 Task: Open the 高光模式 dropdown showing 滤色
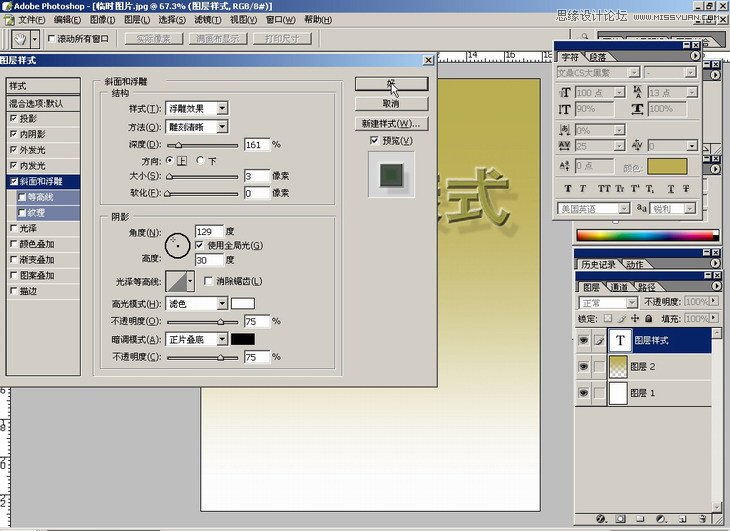[x=223, y=303]
